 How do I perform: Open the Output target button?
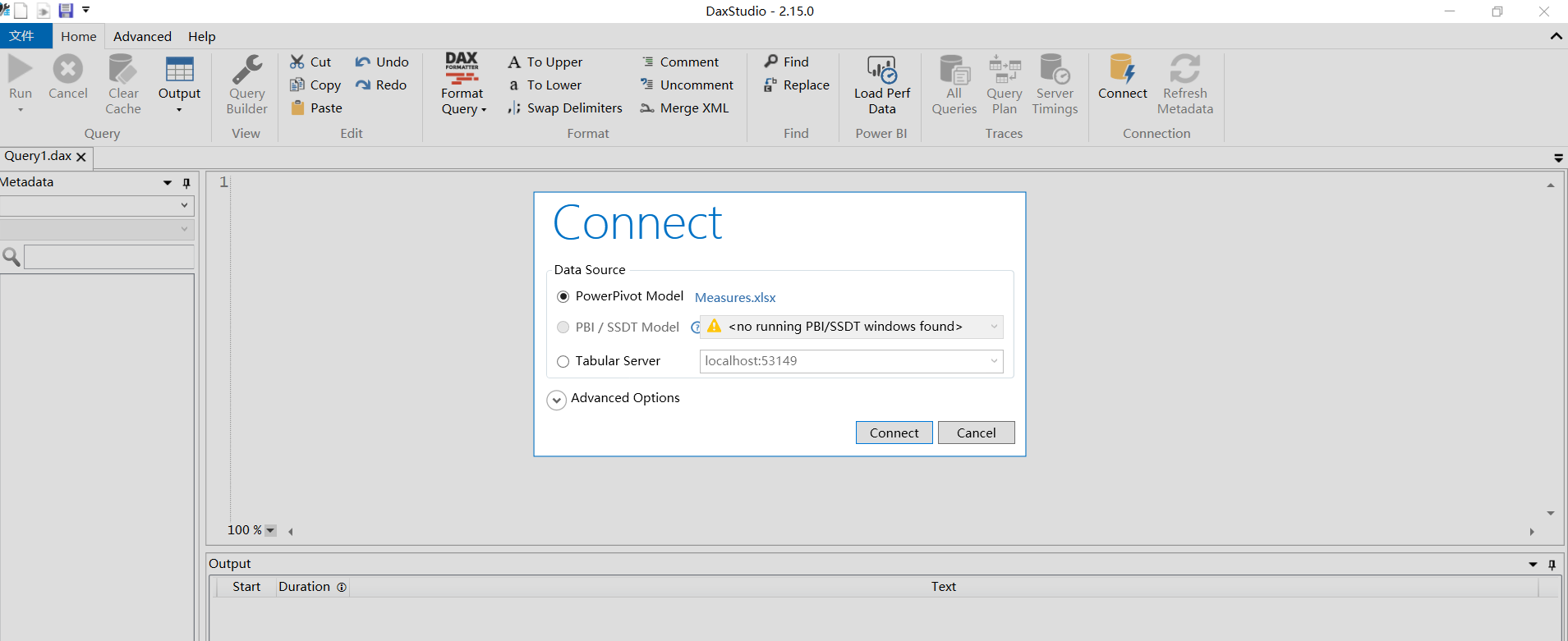click(179, 85)
